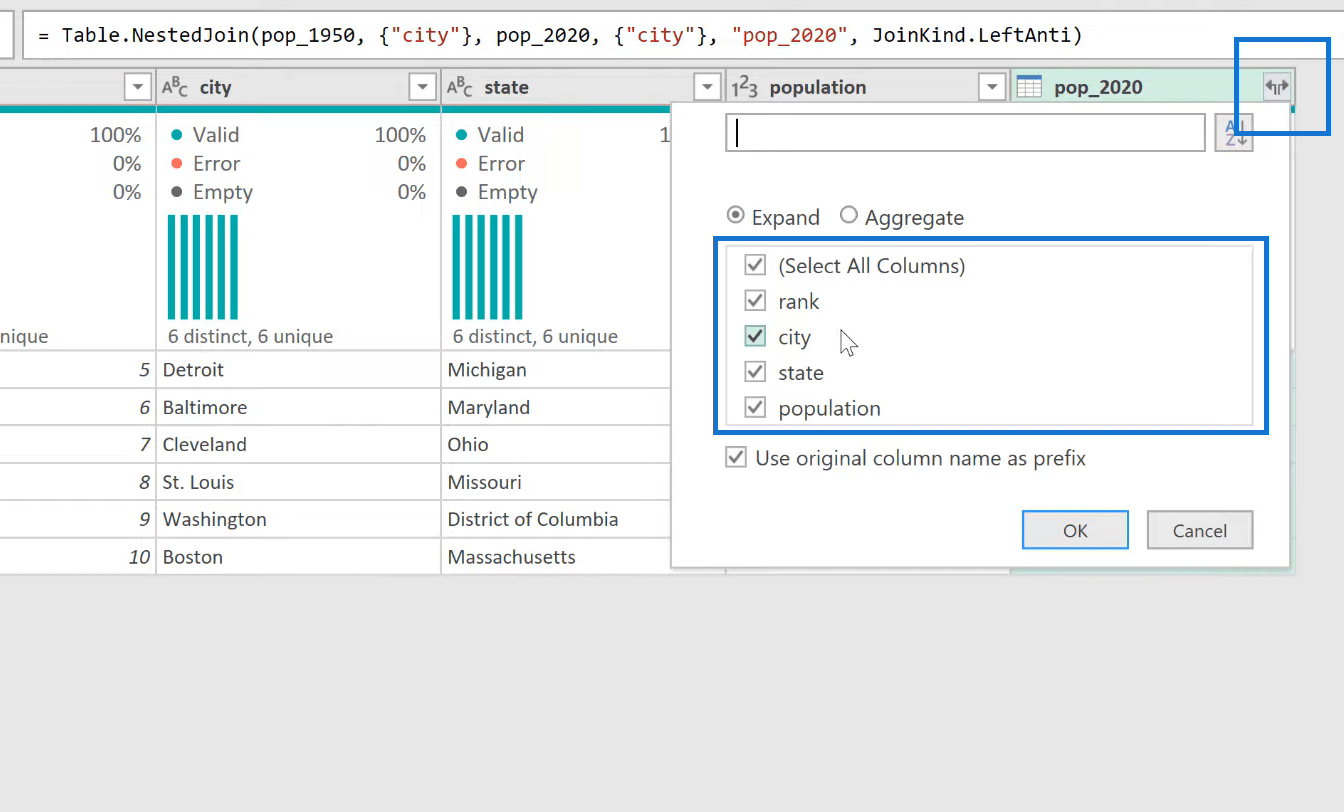
Task: Click the expand icon on pop_2020 column
Action: coord(1277,87)
